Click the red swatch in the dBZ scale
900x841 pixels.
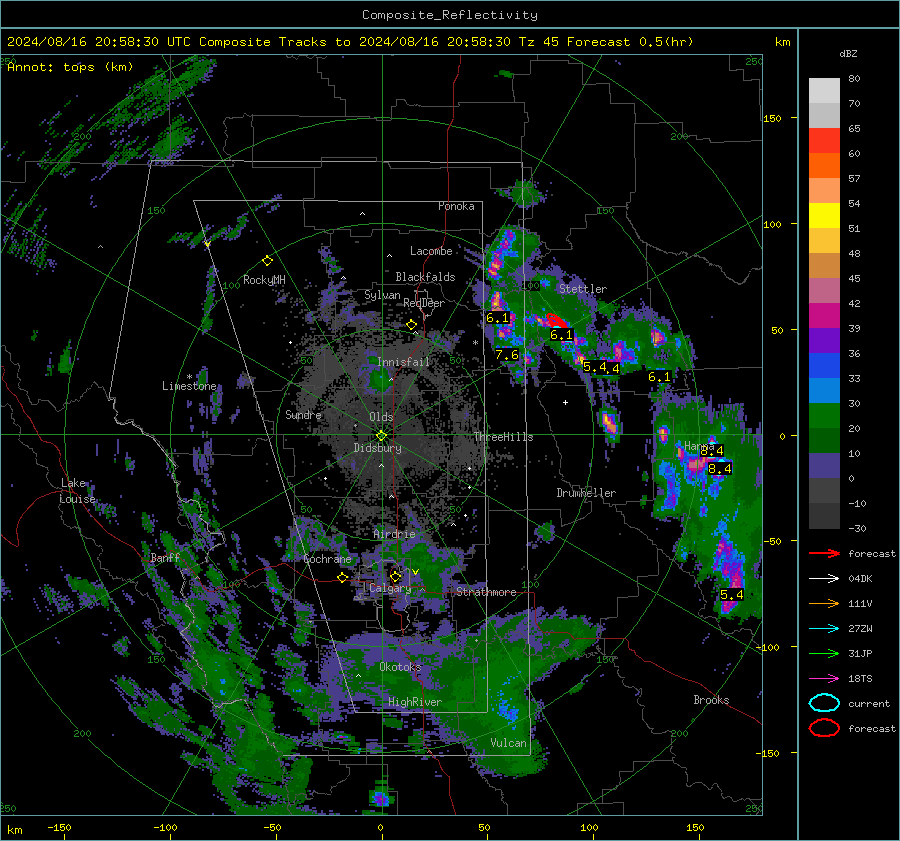pyautogui.click(x=824, y=140)
